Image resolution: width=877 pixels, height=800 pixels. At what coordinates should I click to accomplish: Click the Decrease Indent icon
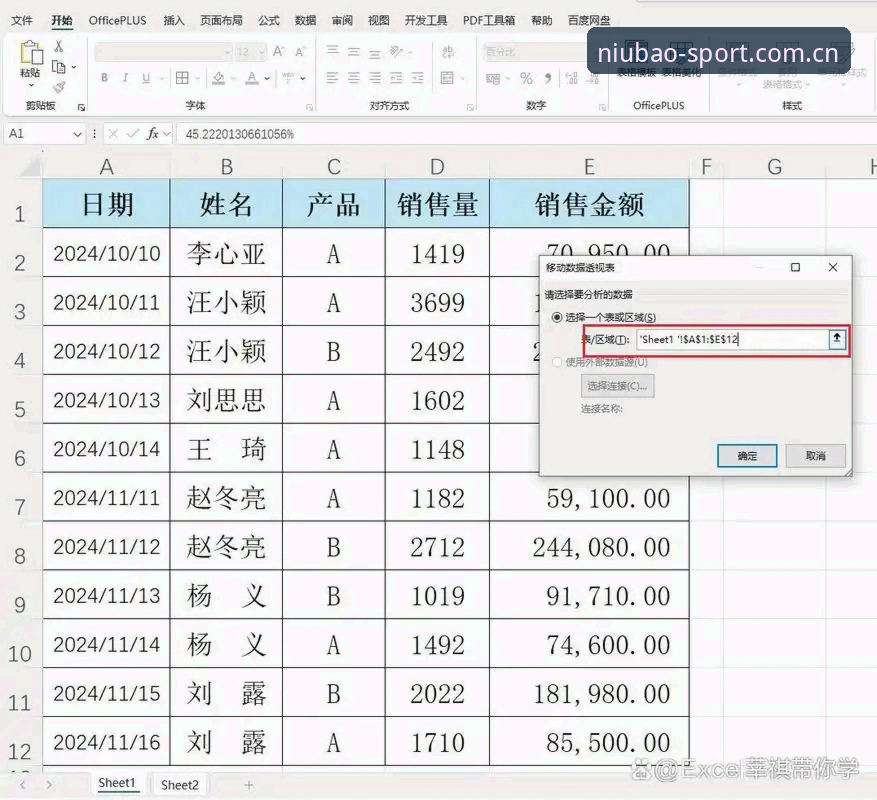[396, 78]
